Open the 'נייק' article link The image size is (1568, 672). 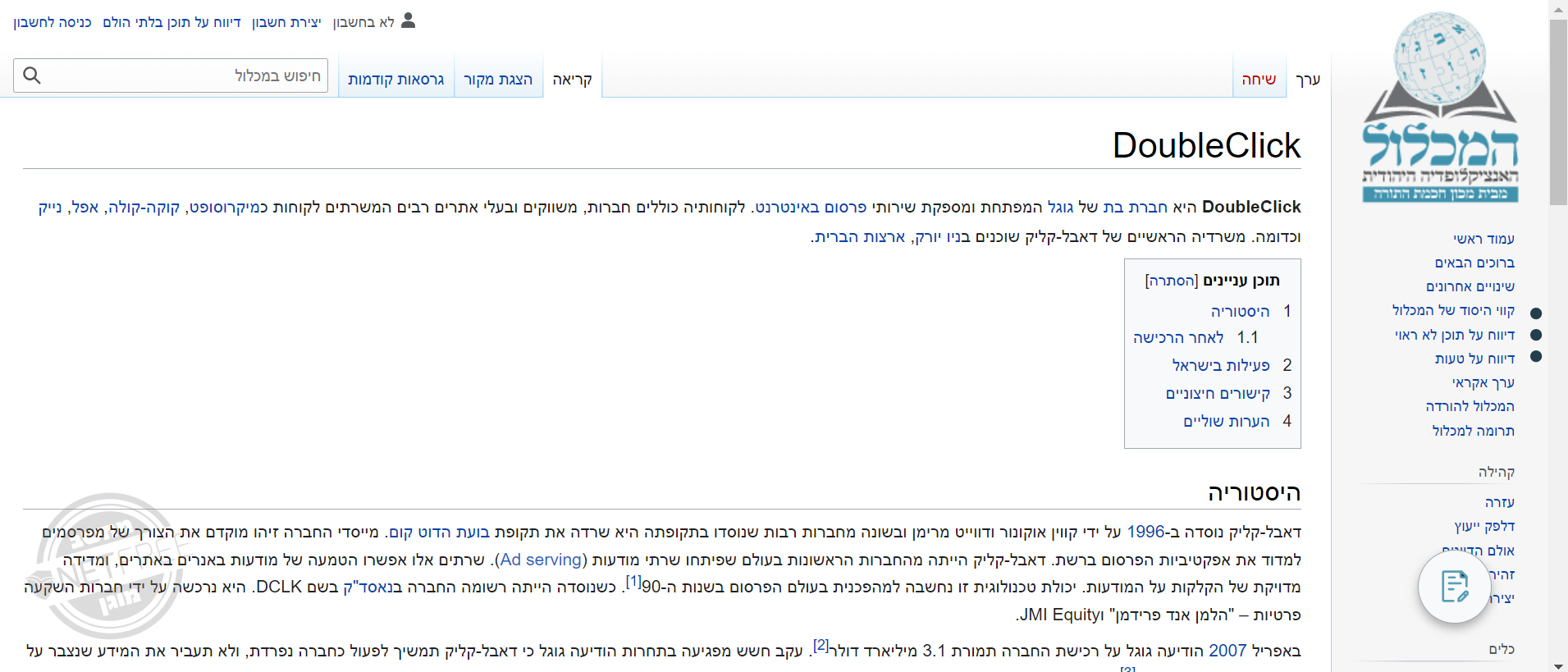[x=49, y=208]
